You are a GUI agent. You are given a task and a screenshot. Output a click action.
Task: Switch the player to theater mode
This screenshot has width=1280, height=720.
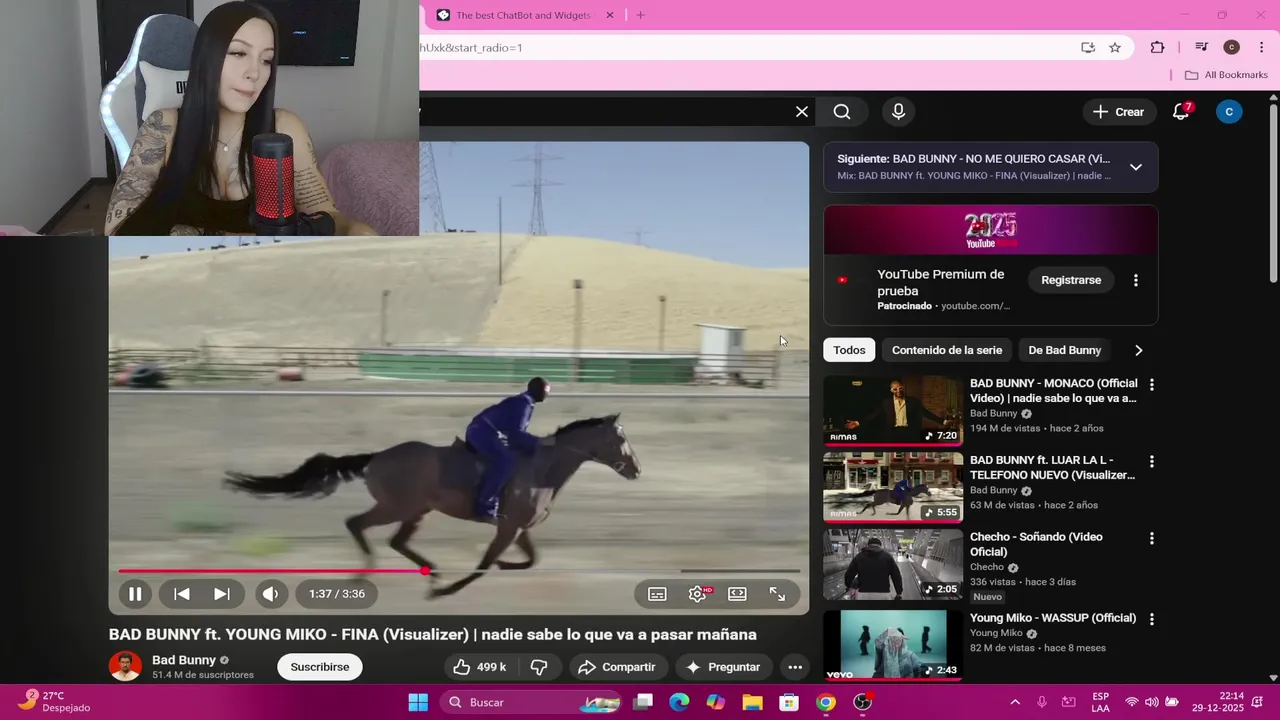pyautogui.click(x=737, y=594)
